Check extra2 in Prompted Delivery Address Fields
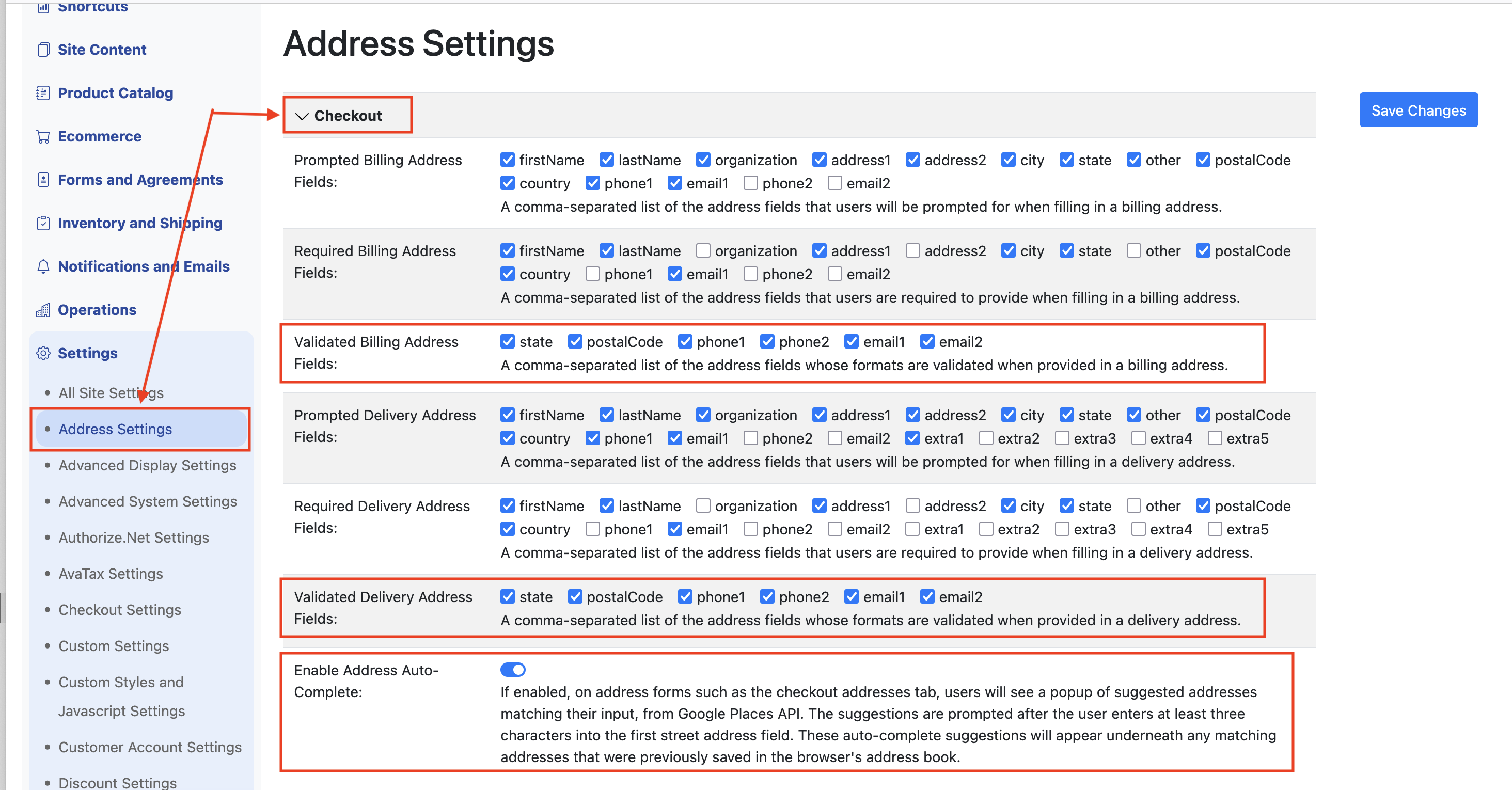Image resolution: width=1512 pixels, height=790 pixels. coord(986,438)
